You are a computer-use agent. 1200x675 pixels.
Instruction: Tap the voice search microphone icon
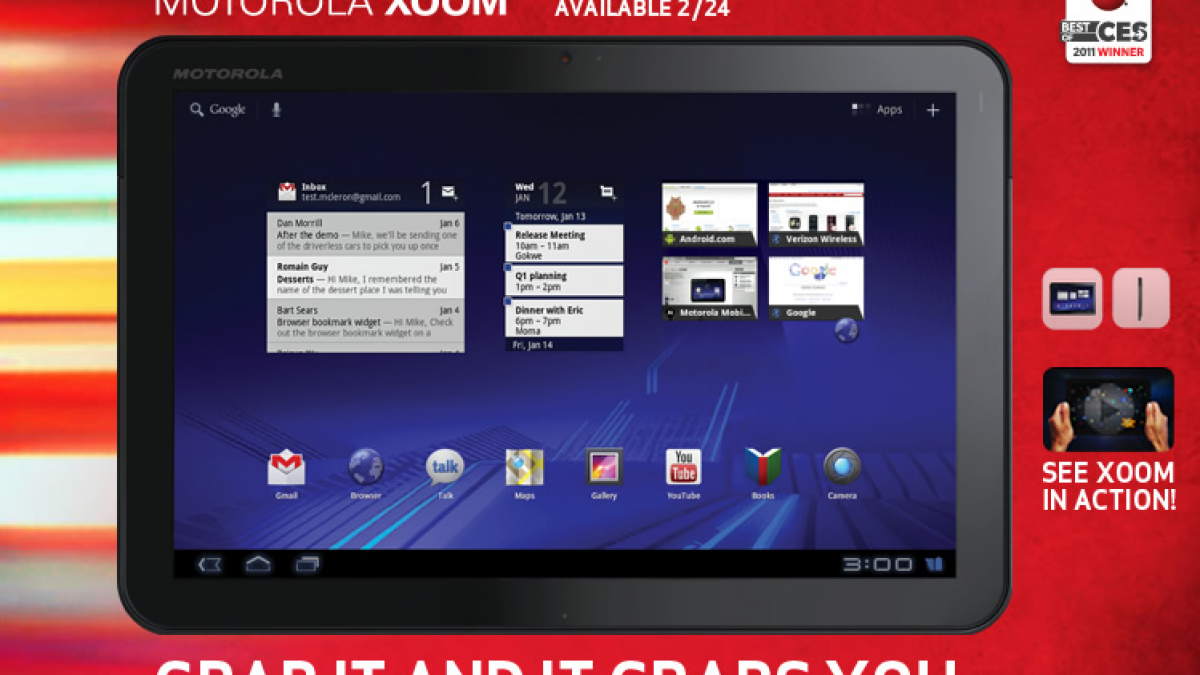pyautogui.click(x=277, y=110)
